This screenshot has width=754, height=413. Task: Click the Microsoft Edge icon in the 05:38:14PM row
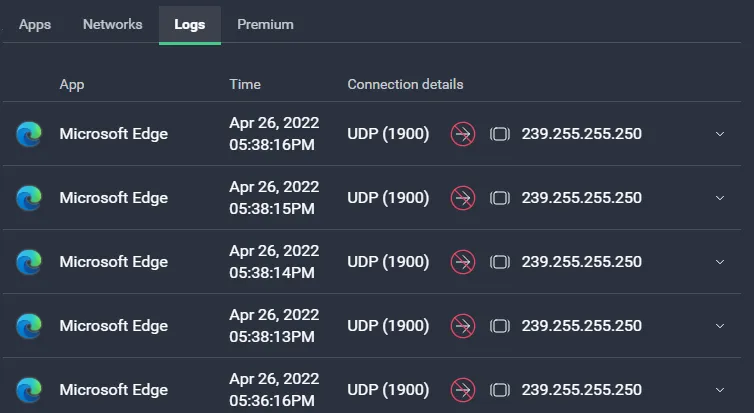tap(29, 262)
